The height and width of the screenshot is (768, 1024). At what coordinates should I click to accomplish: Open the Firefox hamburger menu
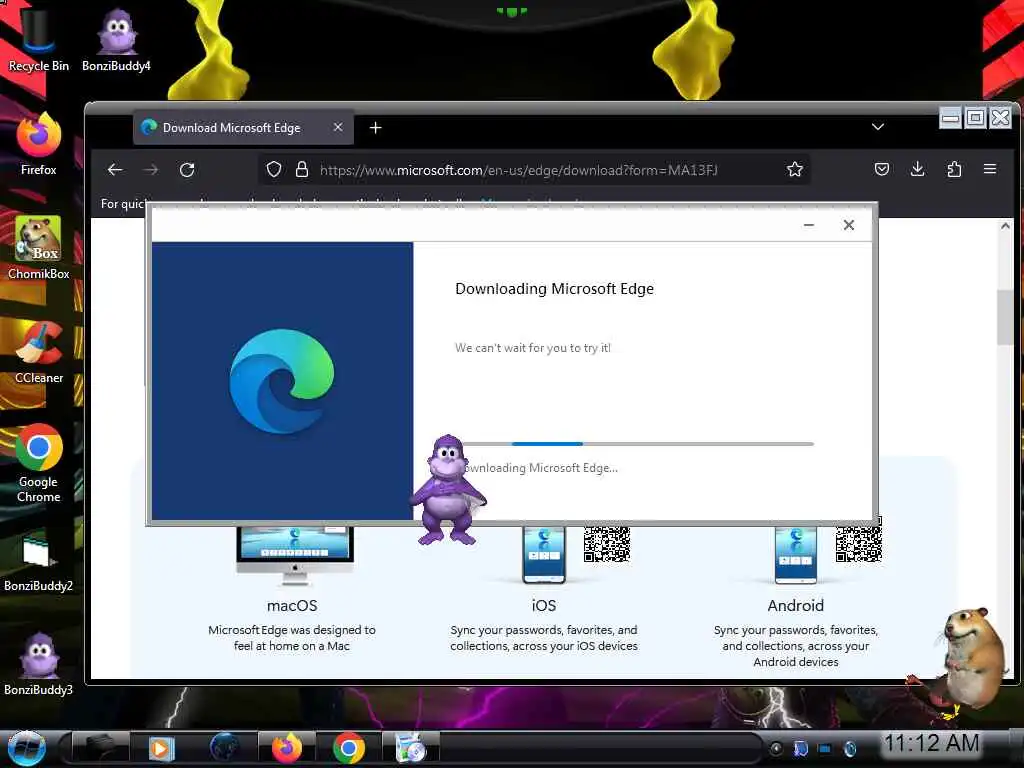coord(990,169)
